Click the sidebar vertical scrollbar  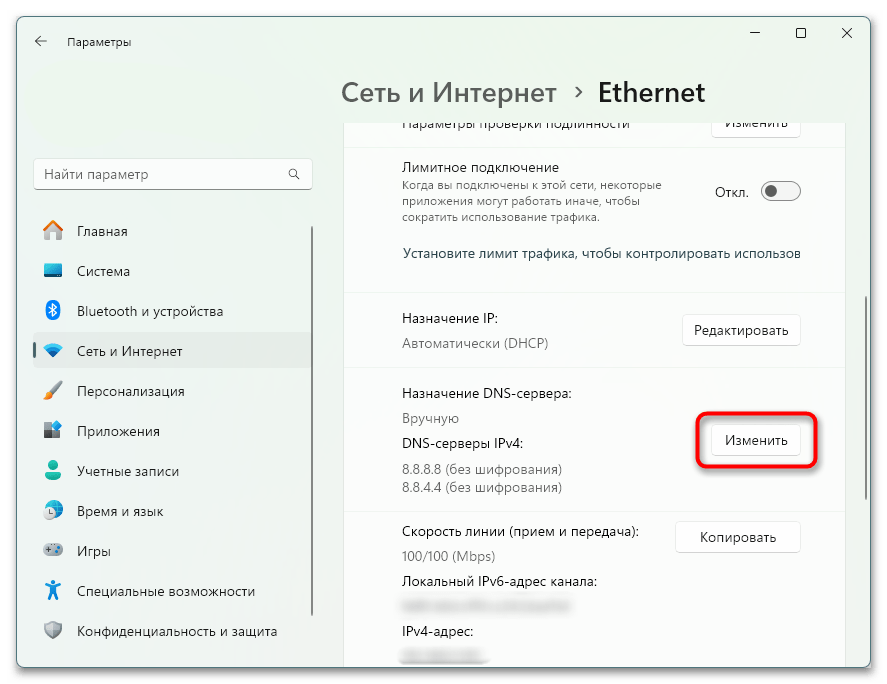312,420
